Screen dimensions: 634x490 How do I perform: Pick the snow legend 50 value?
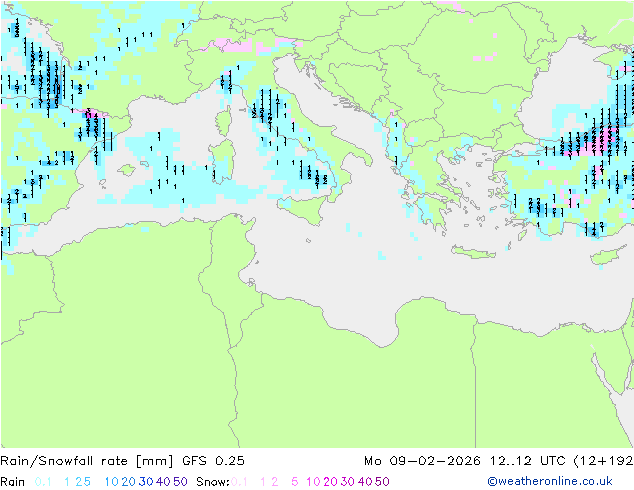coord(383,482)
